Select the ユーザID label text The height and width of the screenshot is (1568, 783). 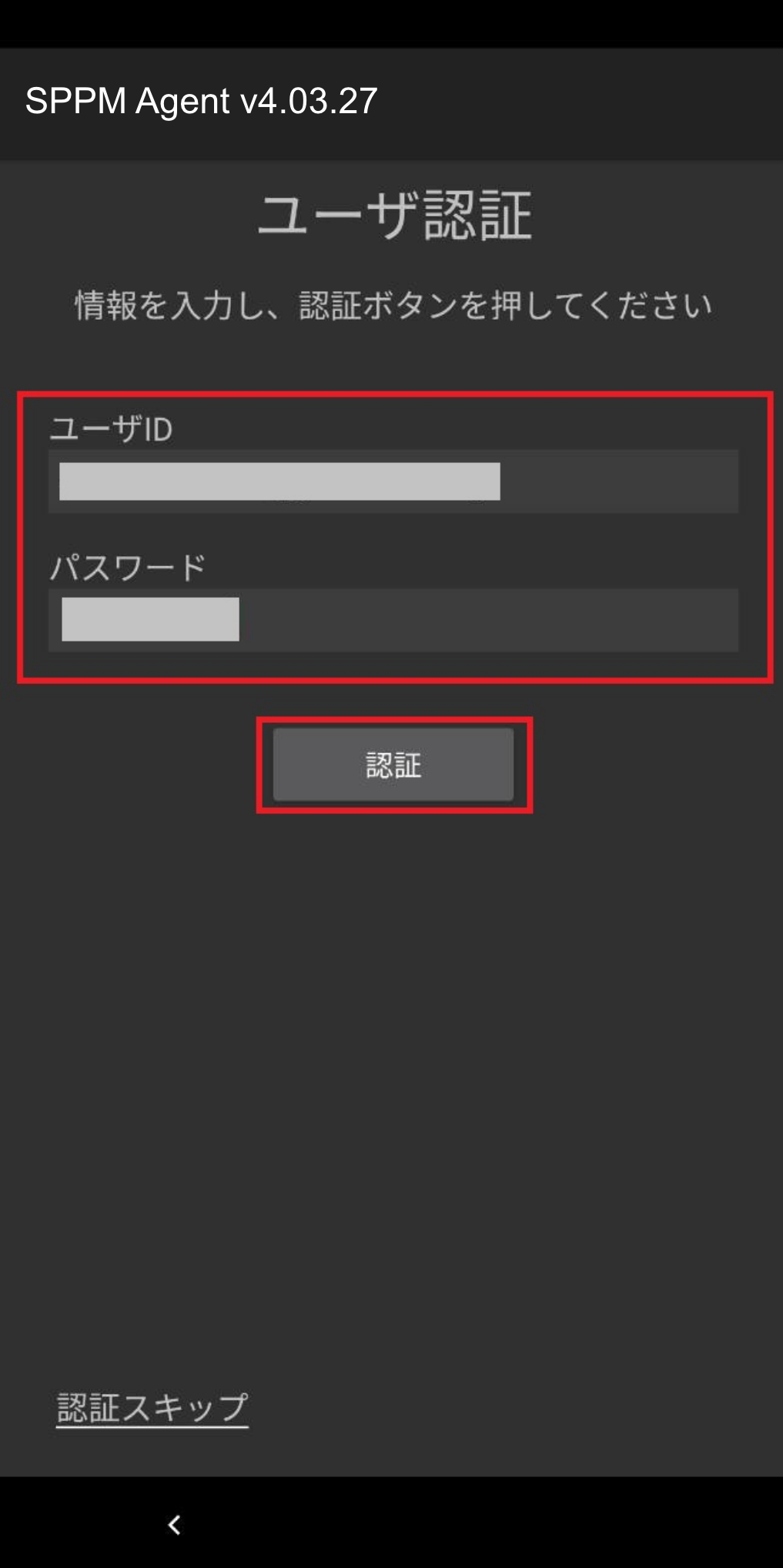click(x=112, y=428)
